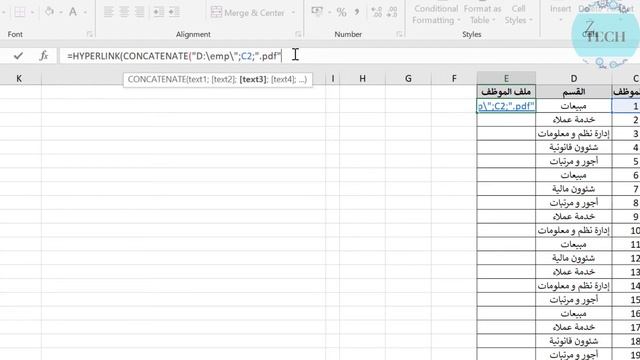Click the Accounting Number Format icon
Viewport: 640px width, 360px height.
[317, 12]
